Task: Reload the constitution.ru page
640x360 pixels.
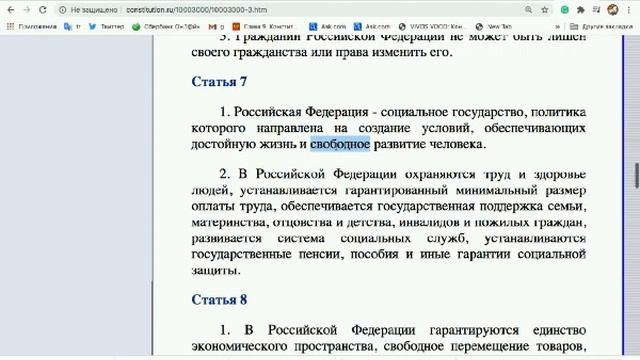Action: (42, 10)
